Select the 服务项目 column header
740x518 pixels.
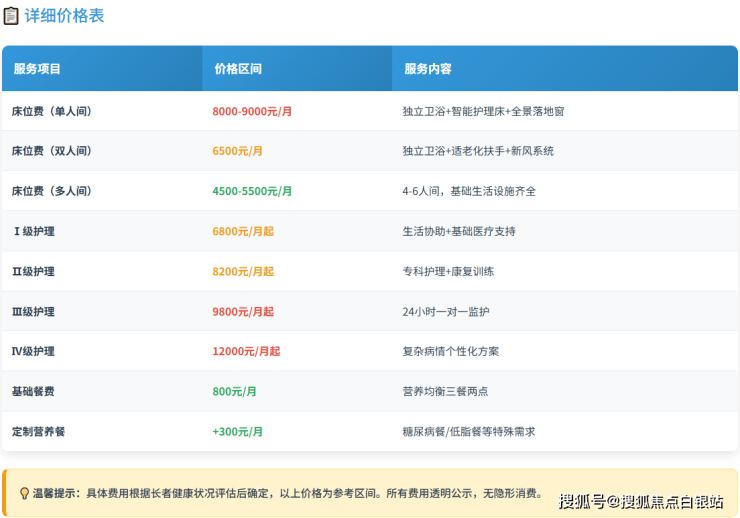pos(37,69)
